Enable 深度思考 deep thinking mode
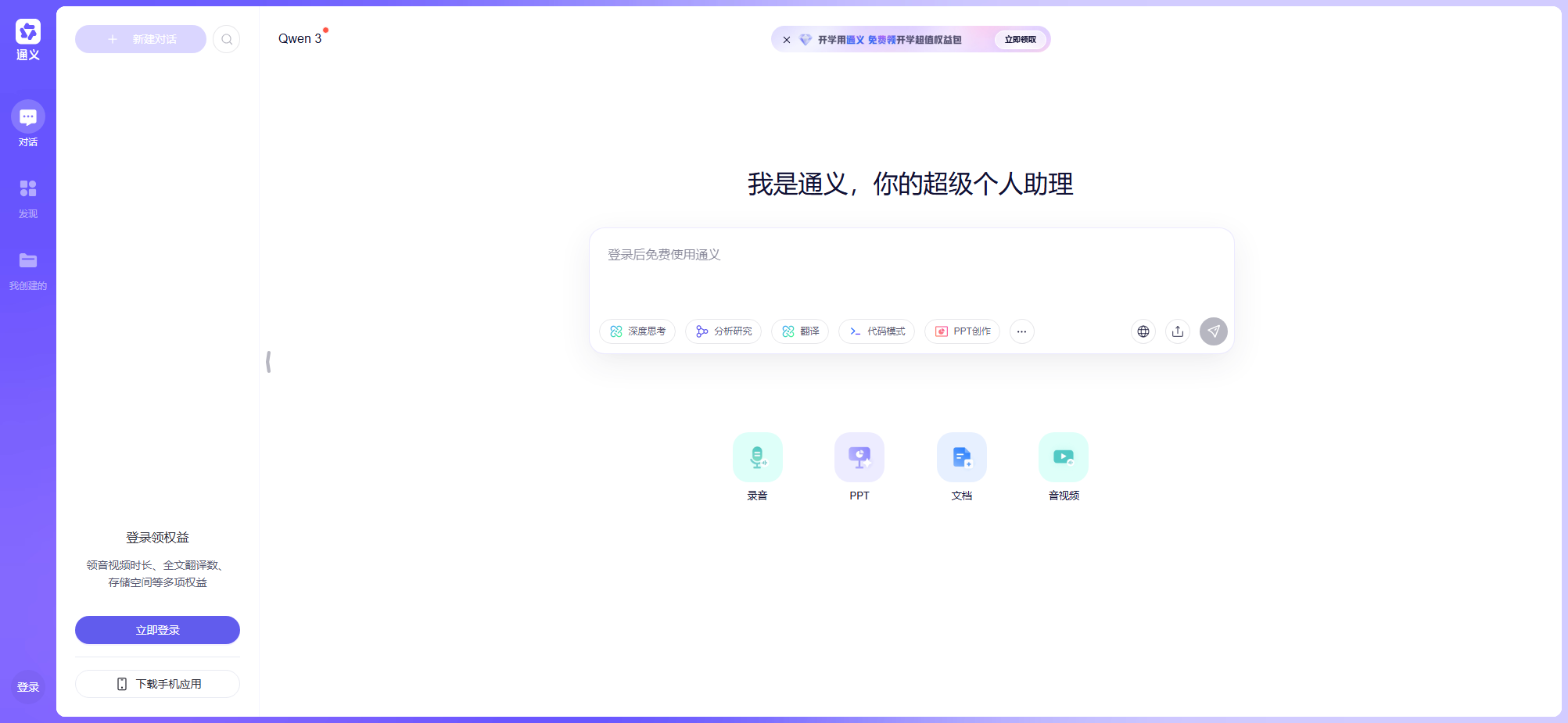The width and height of the screenshot is (1568, 723). point(637,331)
